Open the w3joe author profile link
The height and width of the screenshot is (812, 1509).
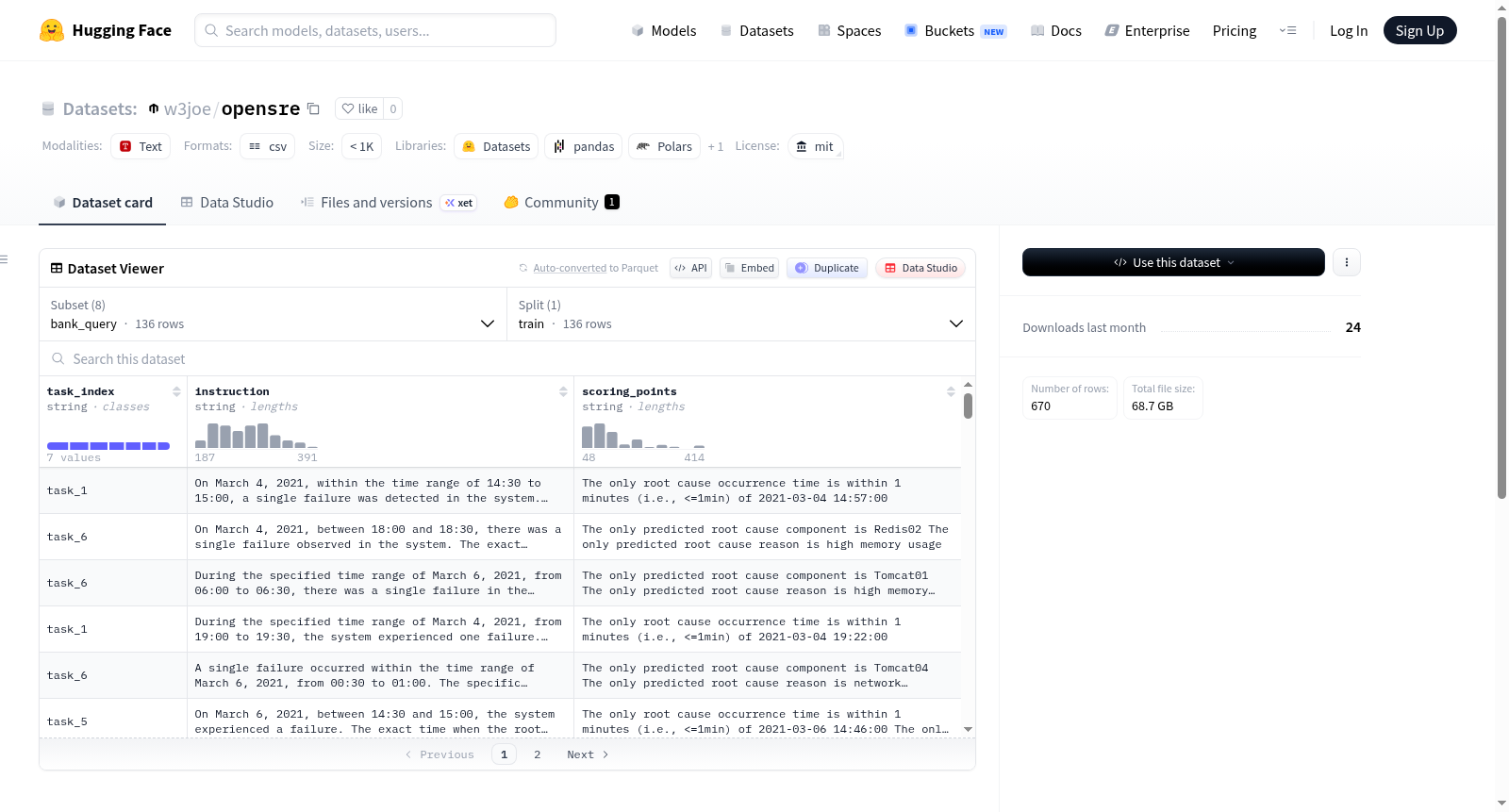[187, 108]
